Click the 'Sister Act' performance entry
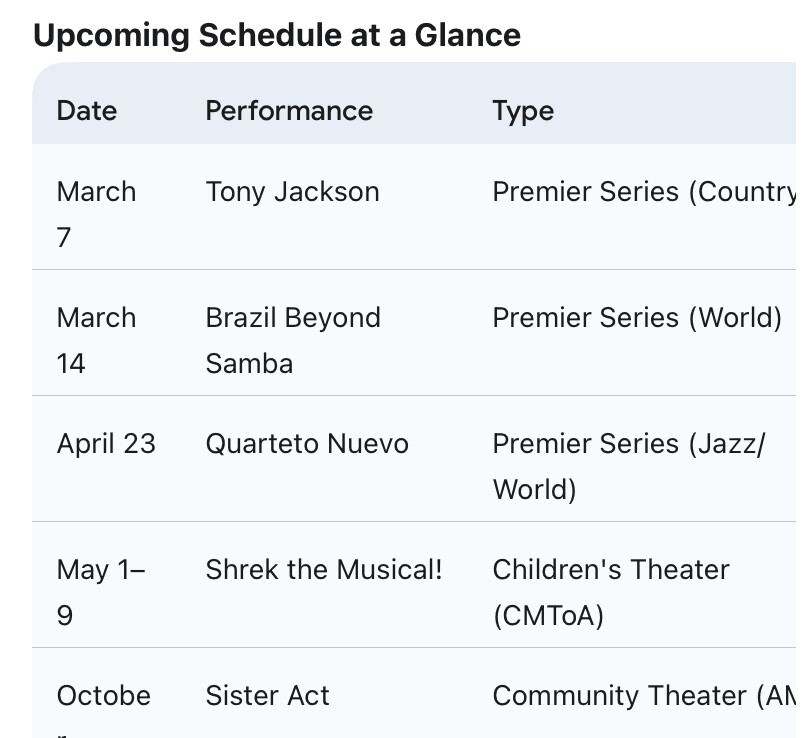 point(267,695)
